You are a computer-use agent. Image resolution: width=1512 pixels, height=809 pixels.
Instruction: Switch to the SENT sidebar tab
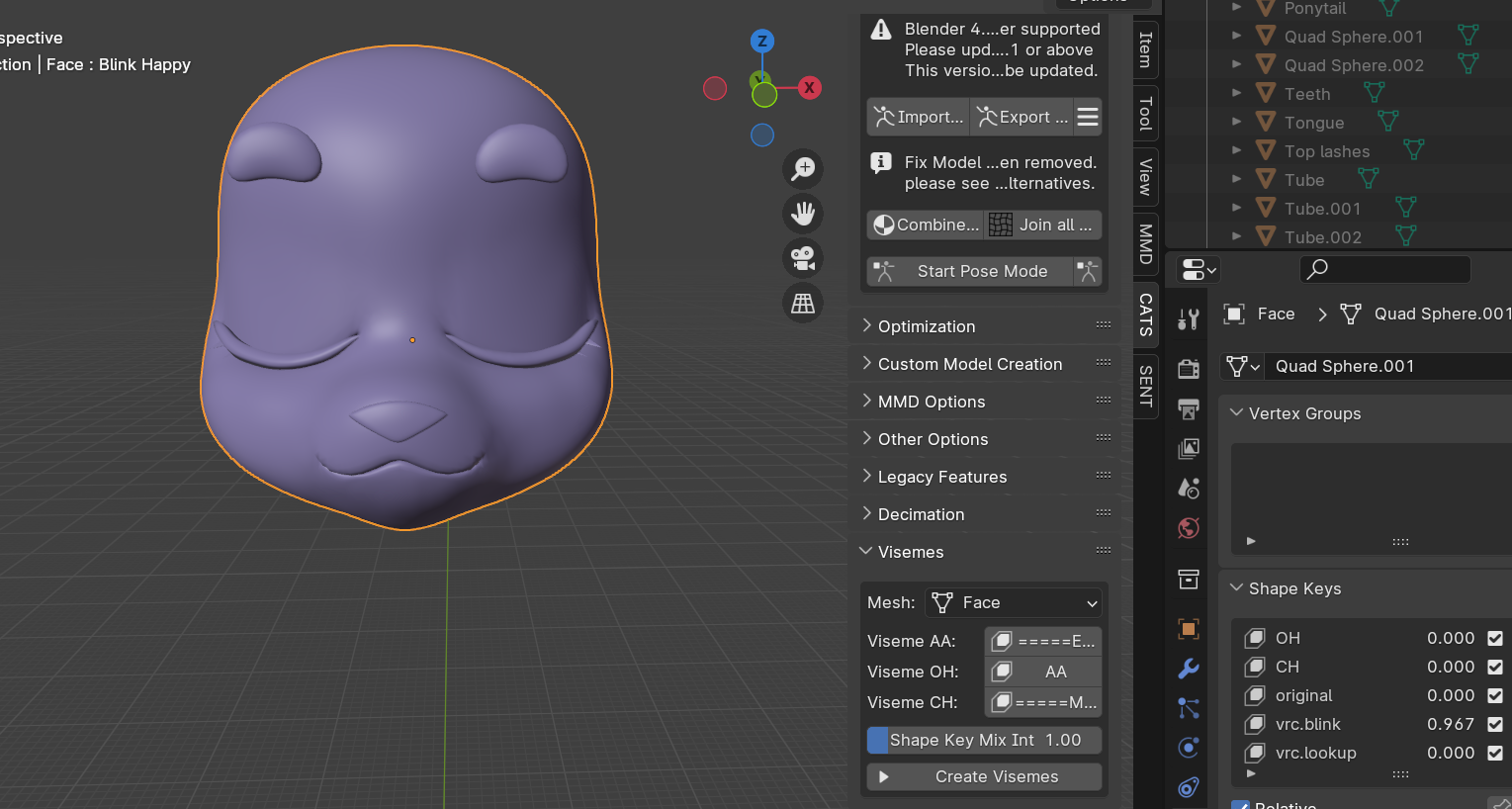click(1145, 386)
